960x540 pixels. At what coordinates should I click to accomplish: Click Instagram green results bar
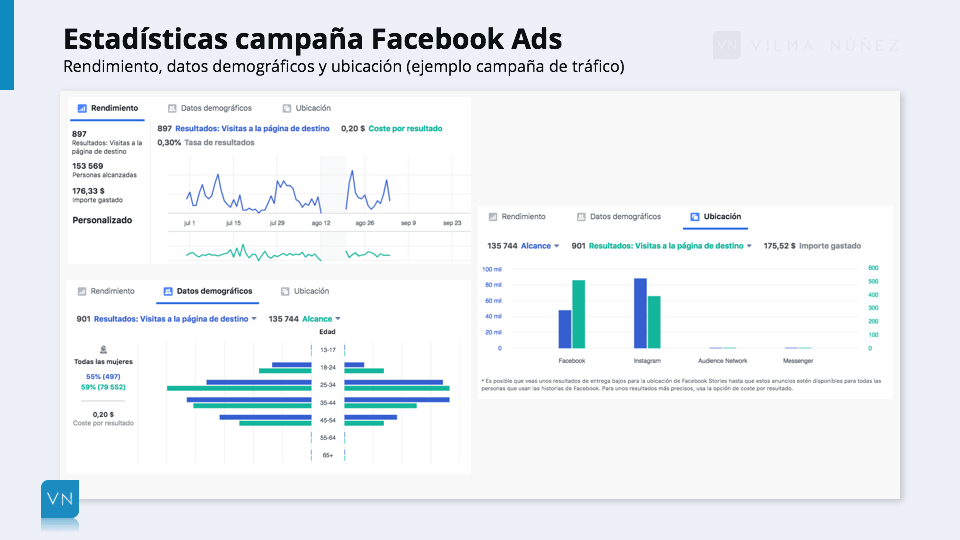click(x=654, y=323)
